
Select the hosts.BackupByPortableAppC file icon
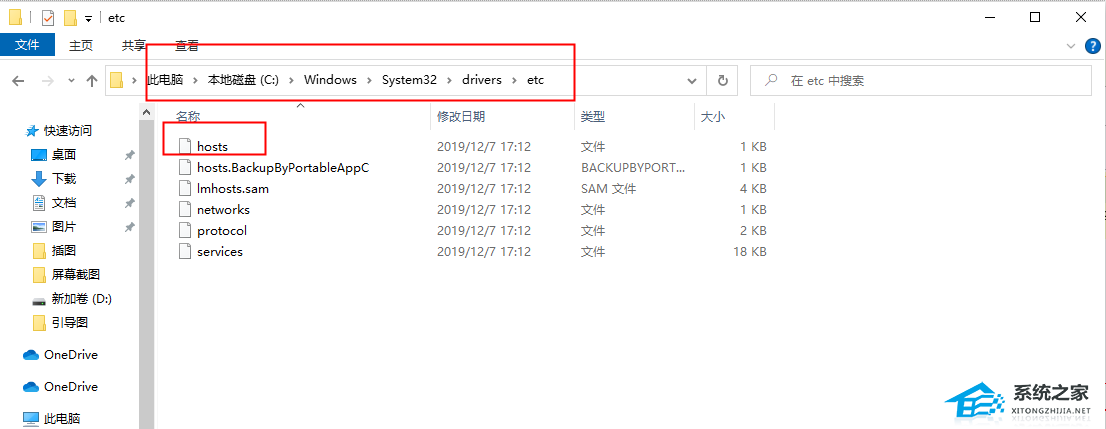click(x=185, y=167)
